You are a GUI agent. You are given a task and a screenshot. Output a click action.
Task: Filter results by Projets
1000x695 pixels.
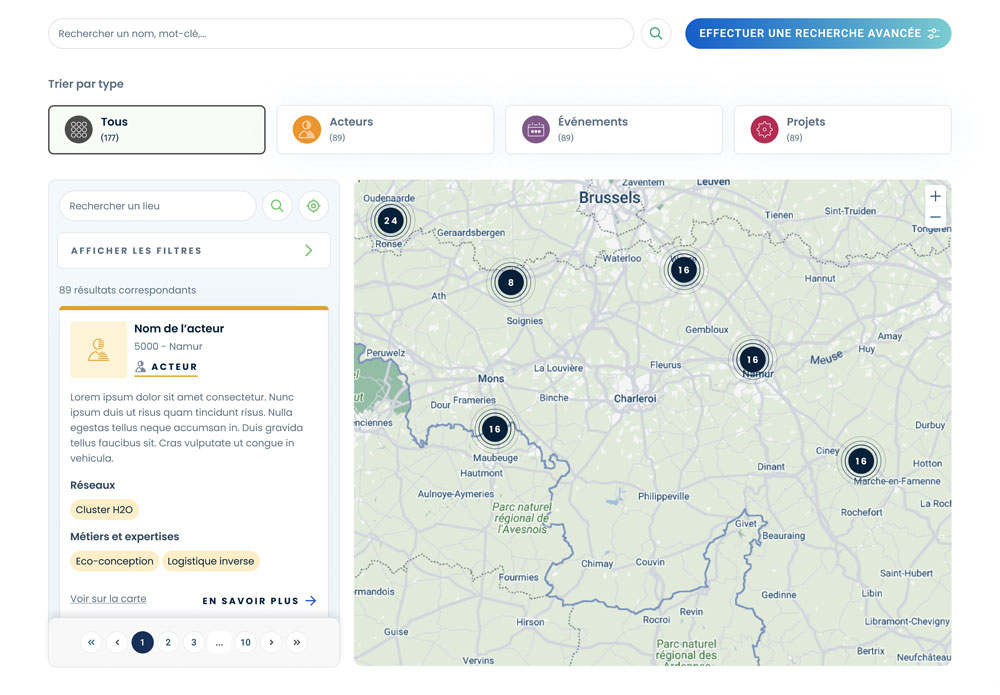point(842,129)
